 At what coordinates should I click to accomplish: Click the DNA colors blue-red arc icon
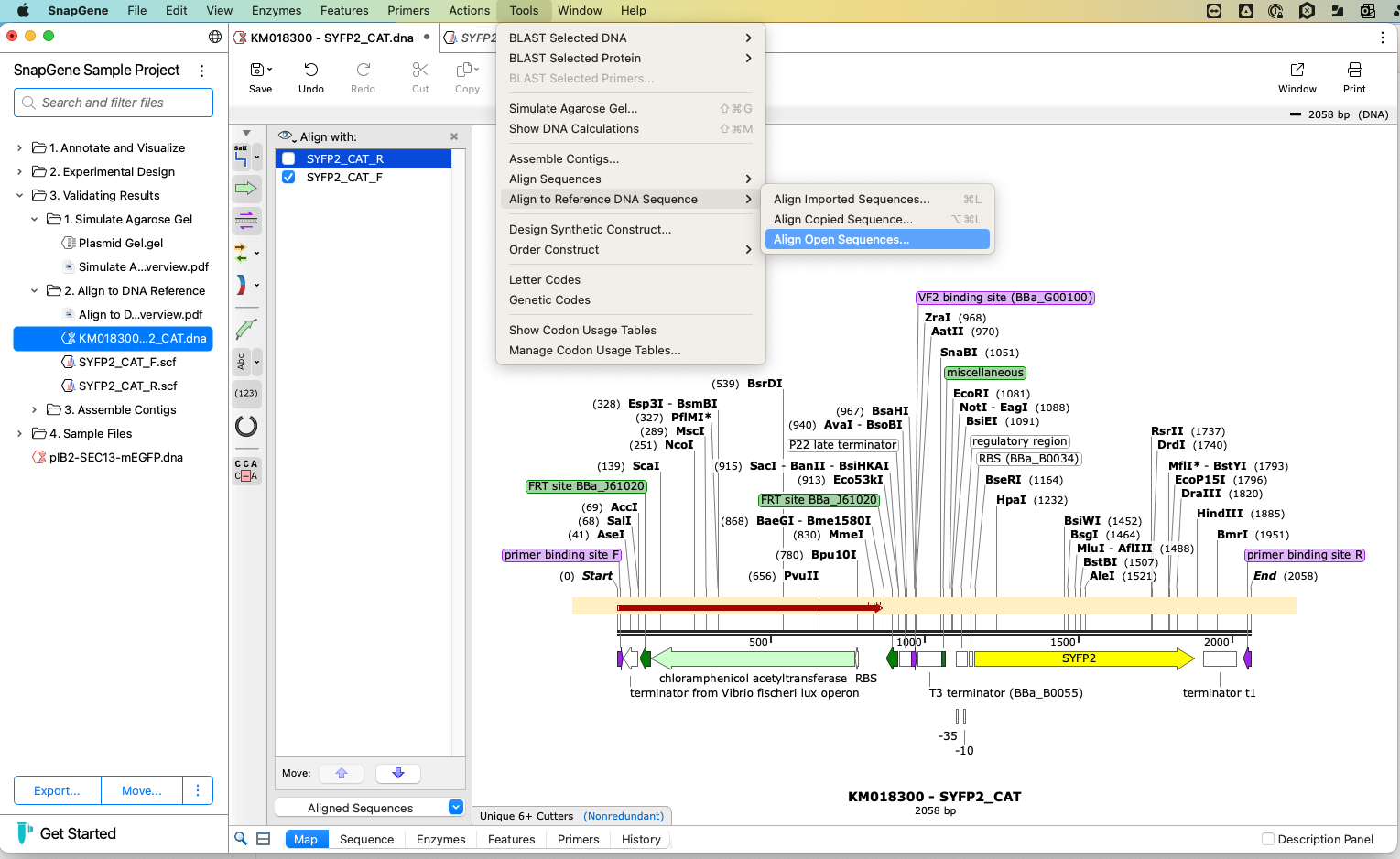click(241, 285)
